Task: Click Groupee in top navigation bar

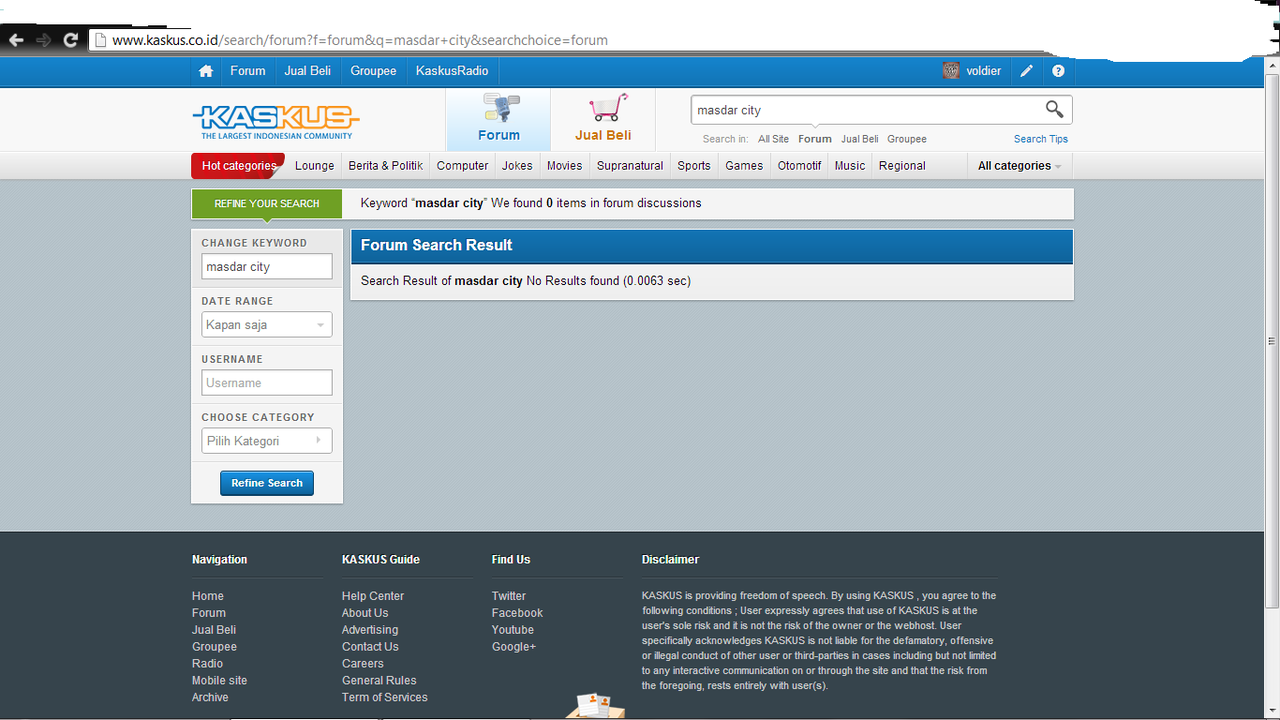Action: [373, 71]
